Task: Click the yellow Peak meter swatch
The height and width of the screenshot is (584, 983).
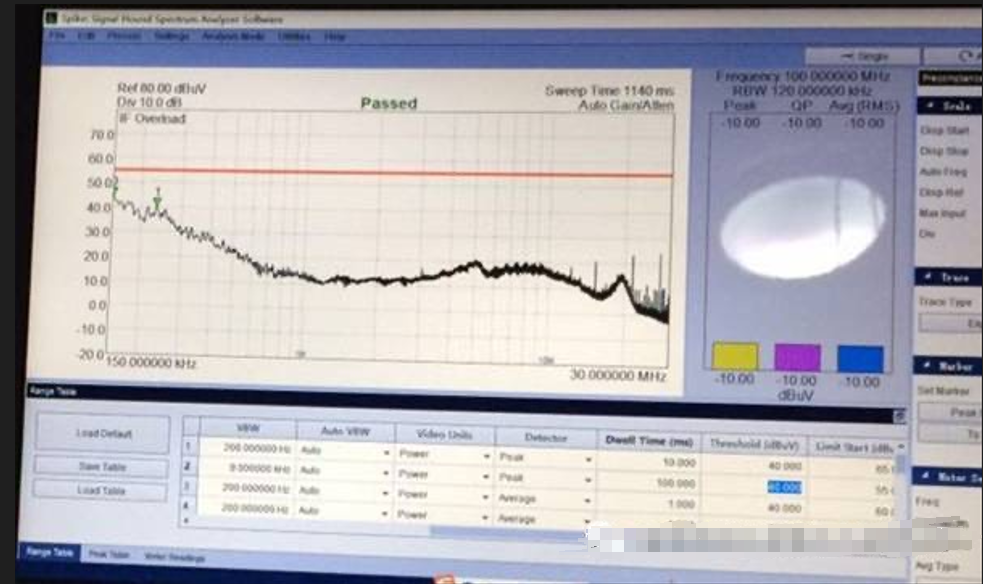Action: 735,357
